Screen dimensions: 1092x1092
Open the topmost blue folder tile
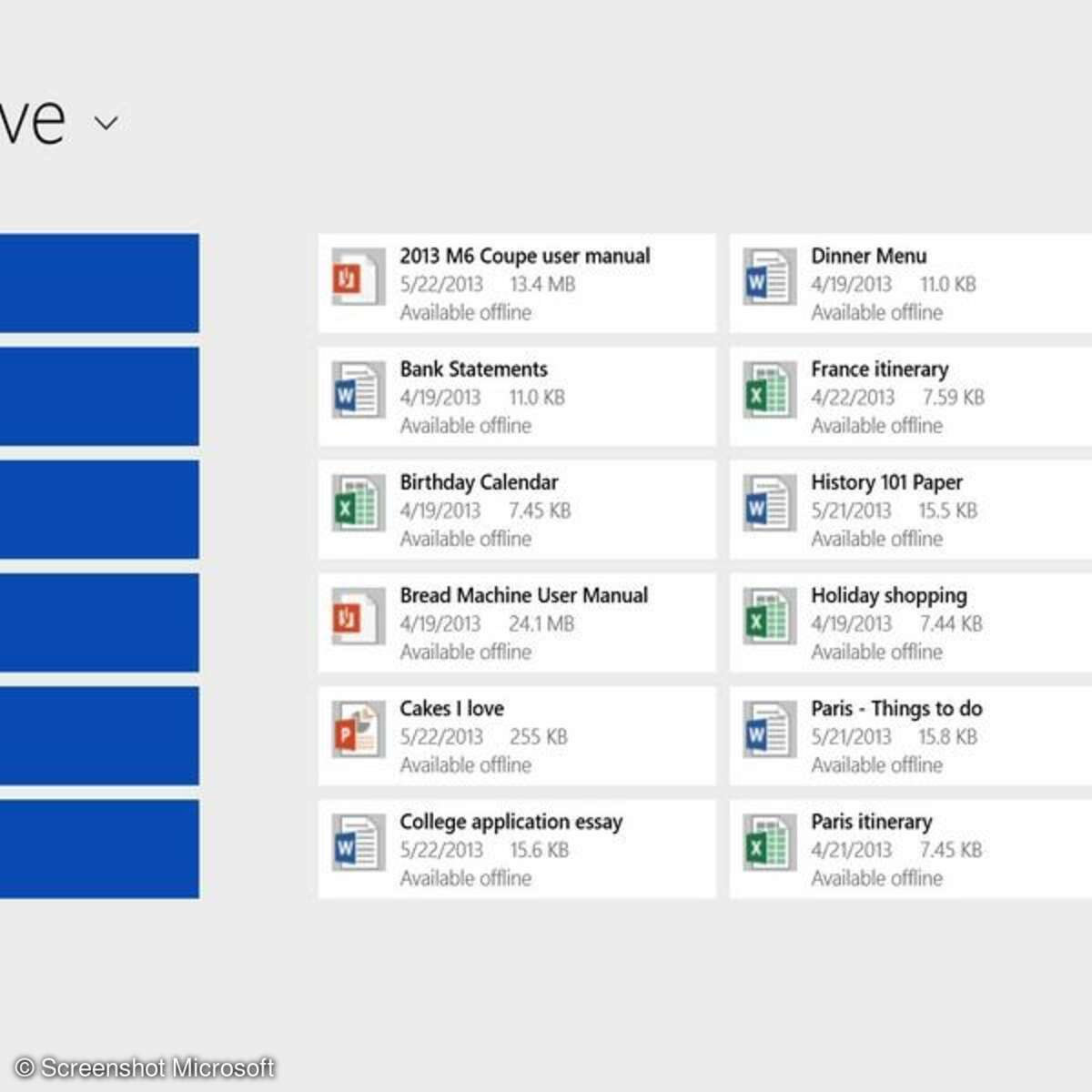click(x=98, y=283)
